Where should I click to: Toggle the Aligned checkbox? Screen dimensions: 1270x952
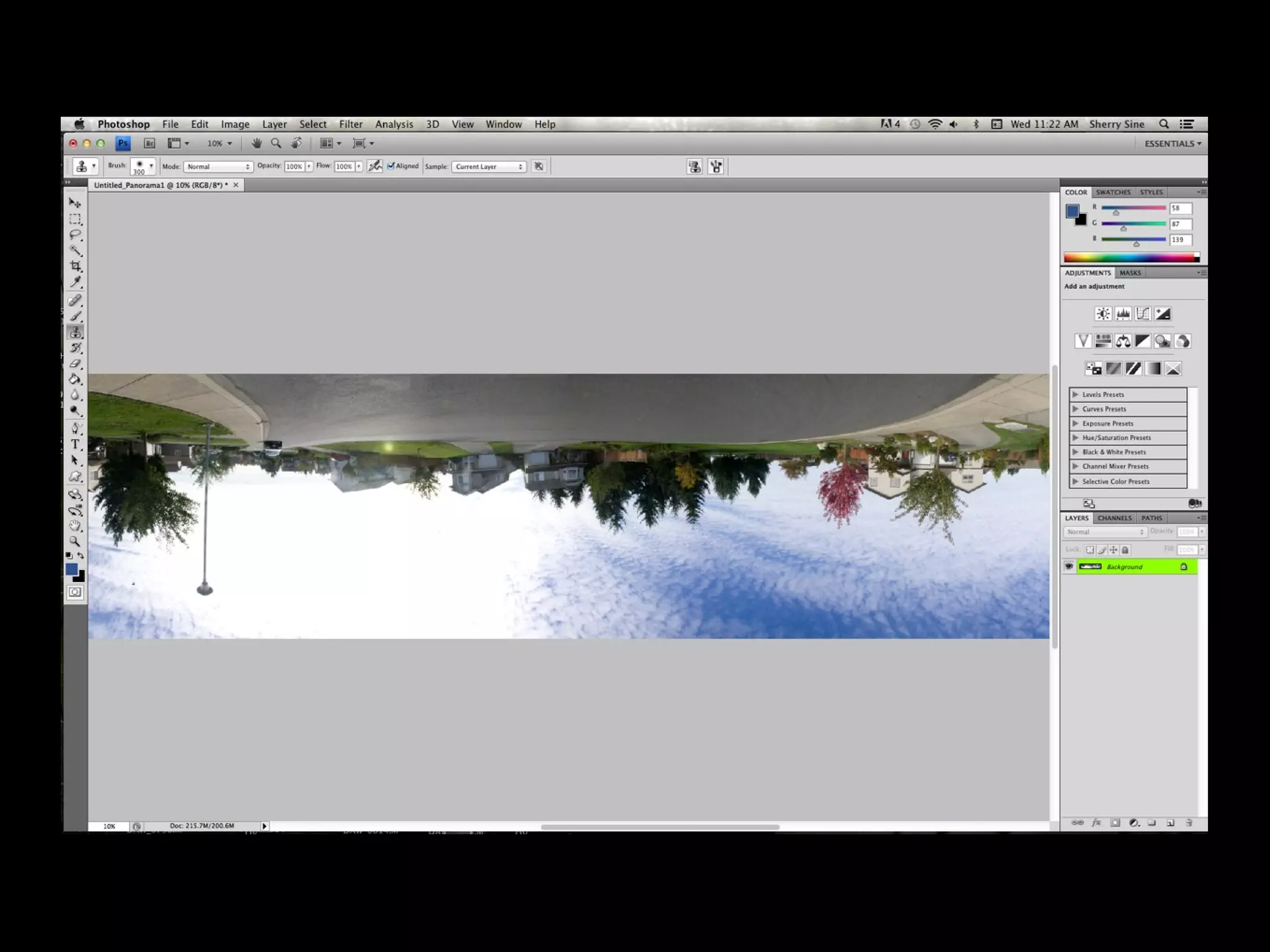pyautogui.click(x=391, y=166)
